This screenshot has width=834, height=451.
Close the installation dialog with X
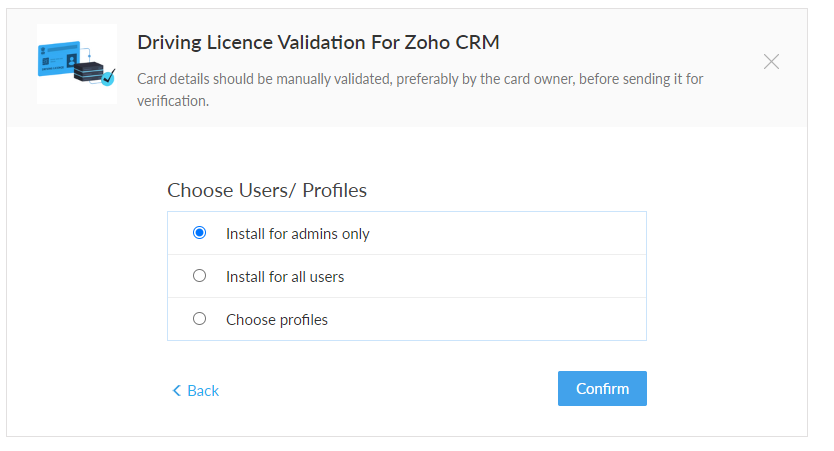(x=771, y=62)
